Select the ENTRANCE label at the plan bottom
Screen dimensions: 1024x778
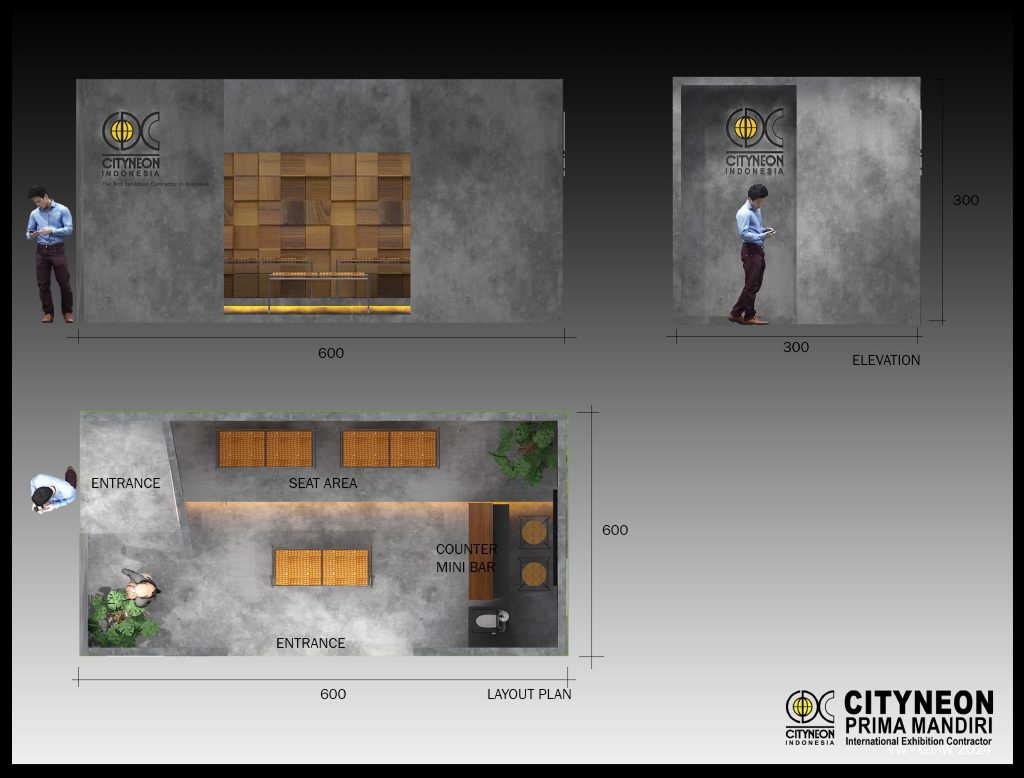pyautogui.click(x=310, y=643)
